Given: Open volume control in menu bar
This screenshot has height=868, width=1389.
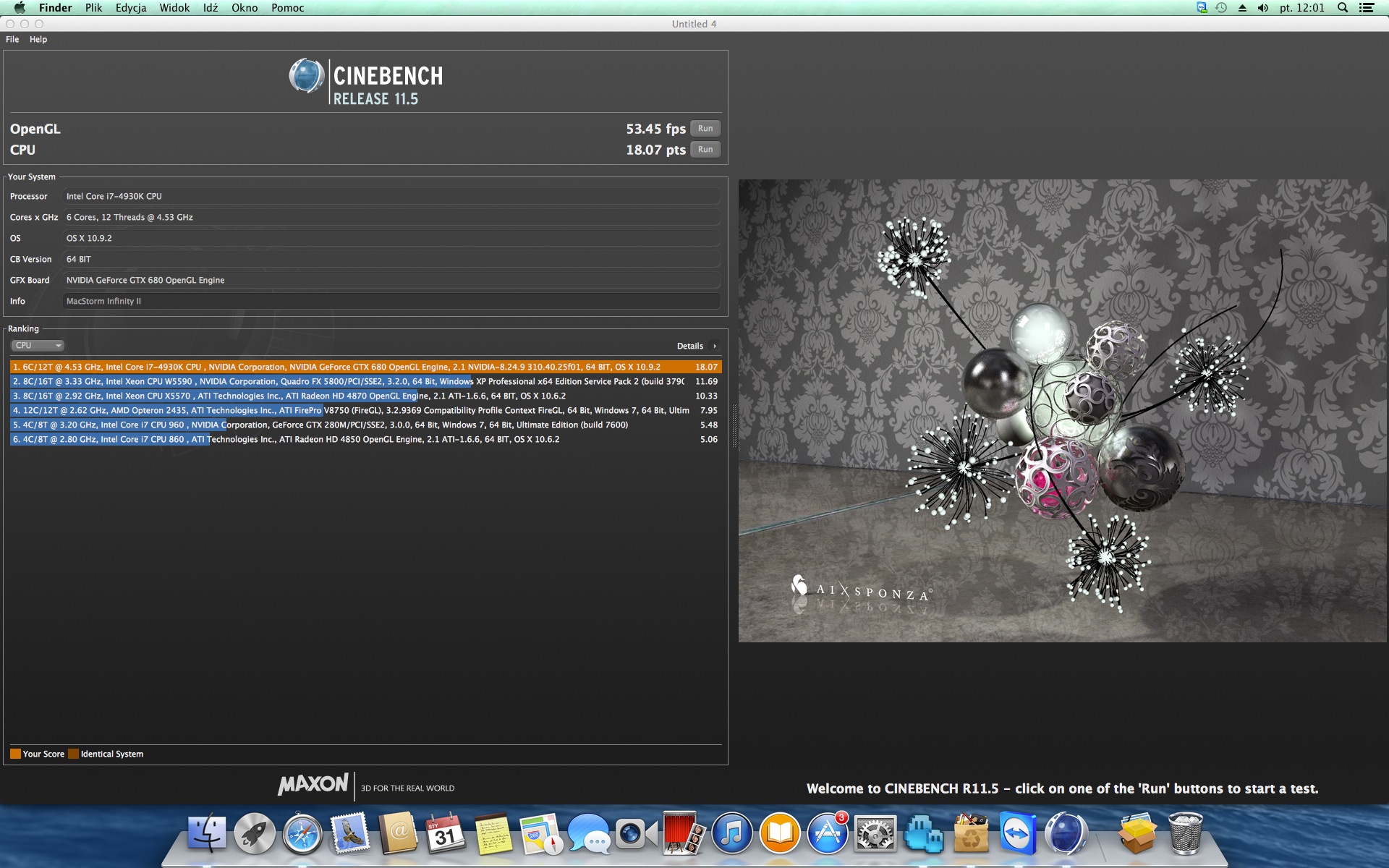Looking at the screenshot, I should (1263, 8).
